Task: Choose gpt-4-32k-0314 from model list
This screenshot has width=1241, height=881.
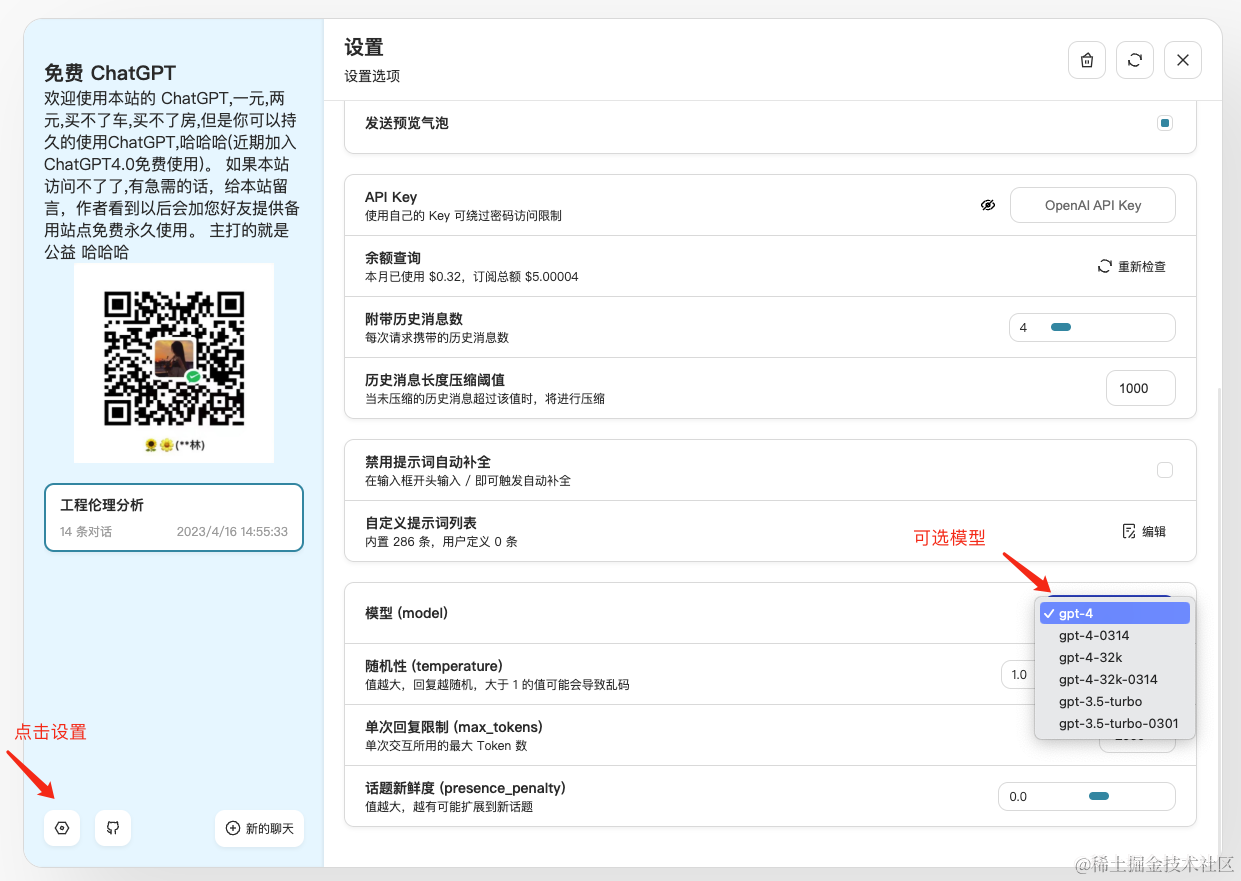Action: (x=1115, y=679)
